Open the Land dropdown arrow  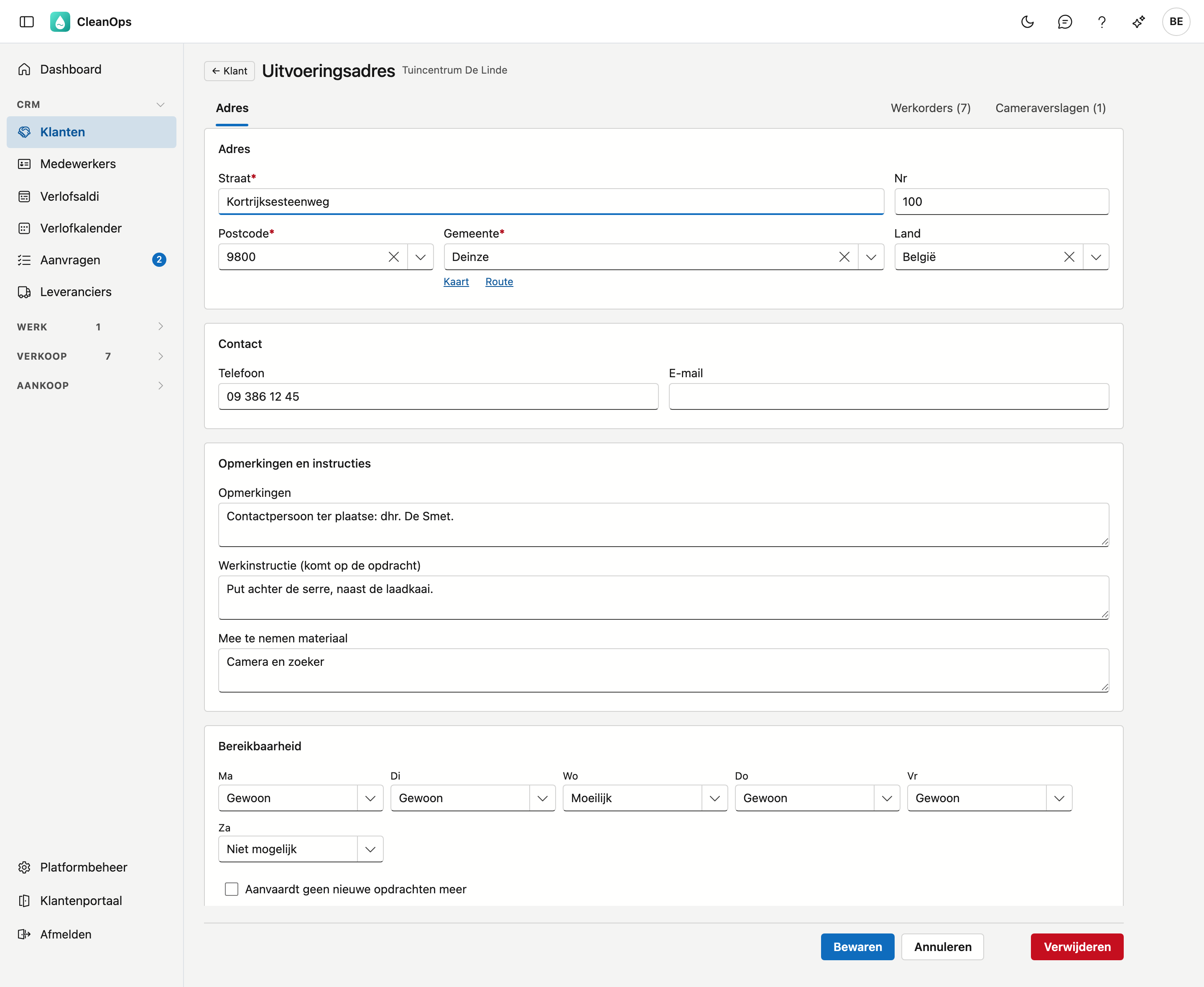1096,257
